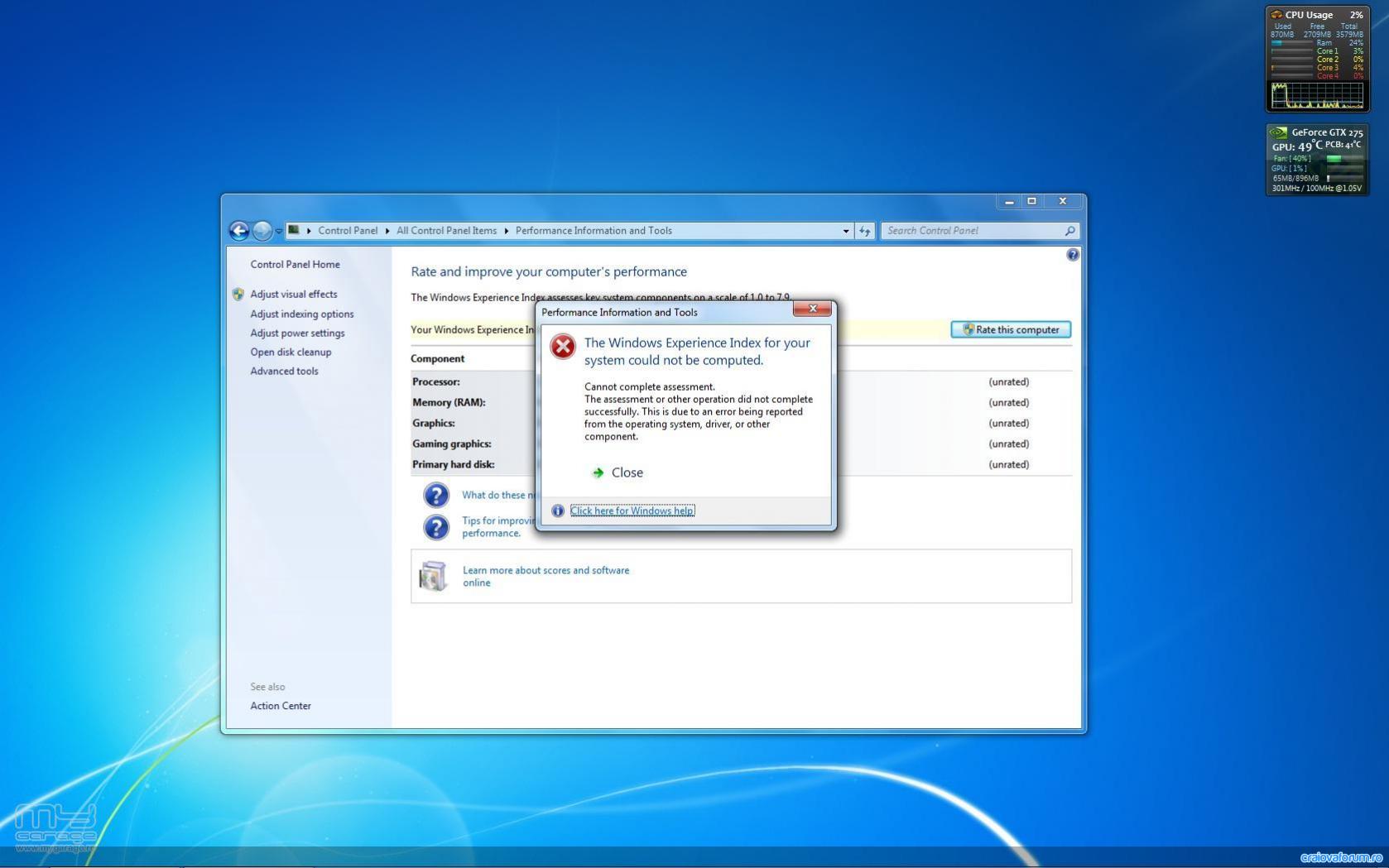1389x868 pixels.
Task: Click the Close command in error dialog
Action: [627, 473]
